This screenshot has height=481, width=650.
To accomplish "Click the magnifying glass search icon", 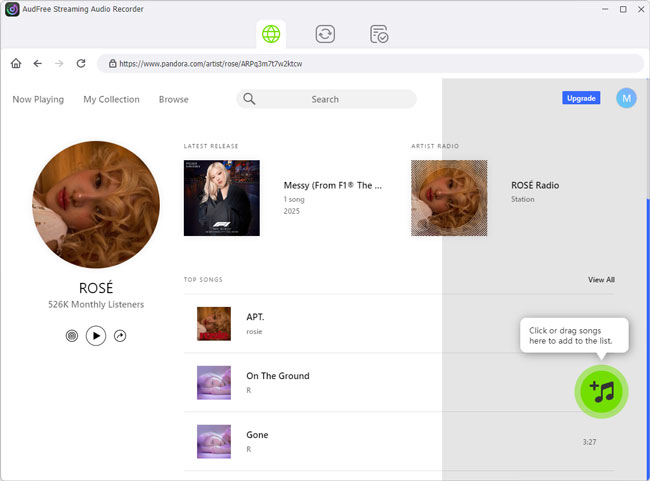I will [249, 99].
